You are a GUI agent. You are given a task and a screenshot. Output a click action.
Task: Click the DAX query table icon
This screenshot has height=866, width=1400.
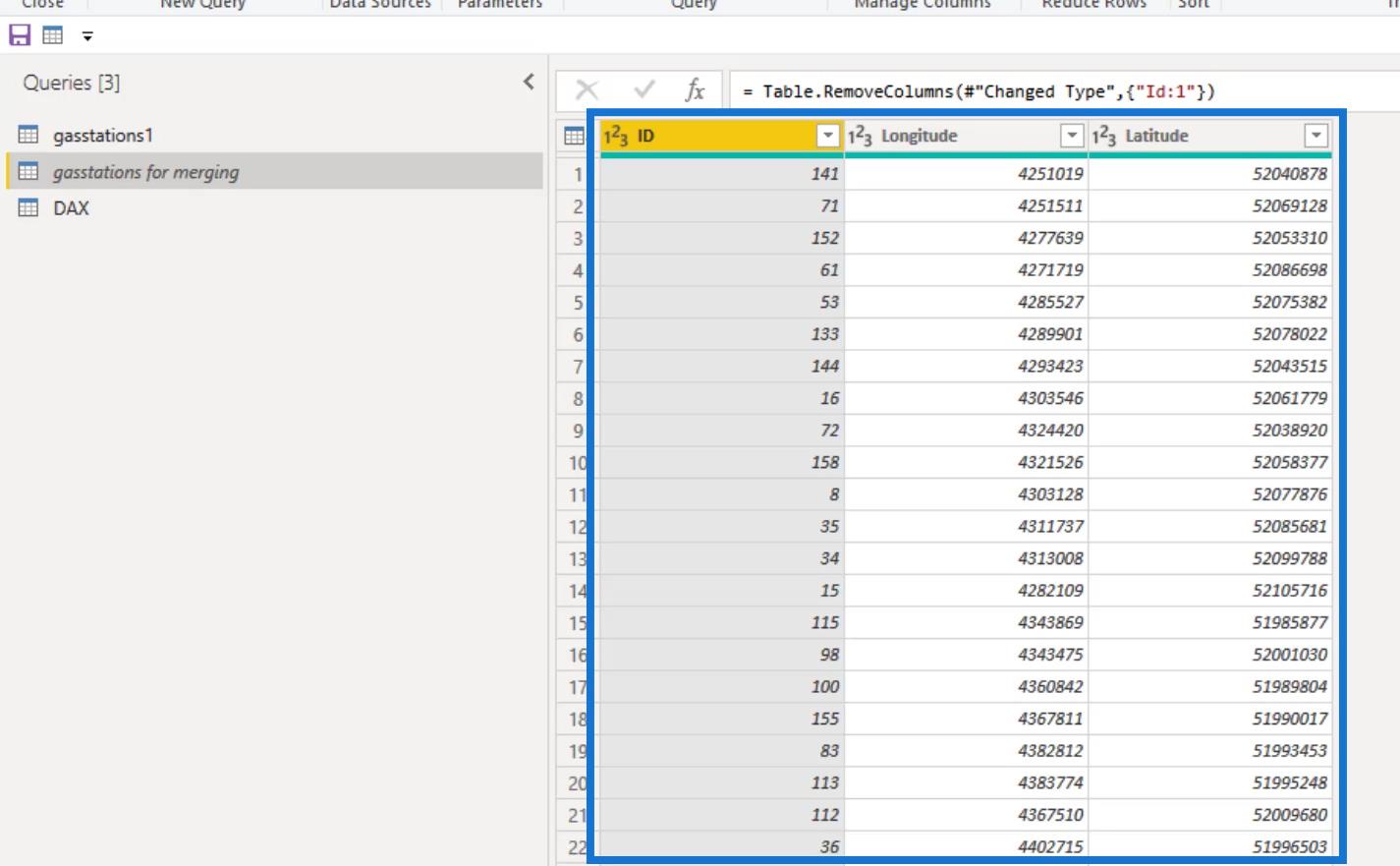[28, 207]
